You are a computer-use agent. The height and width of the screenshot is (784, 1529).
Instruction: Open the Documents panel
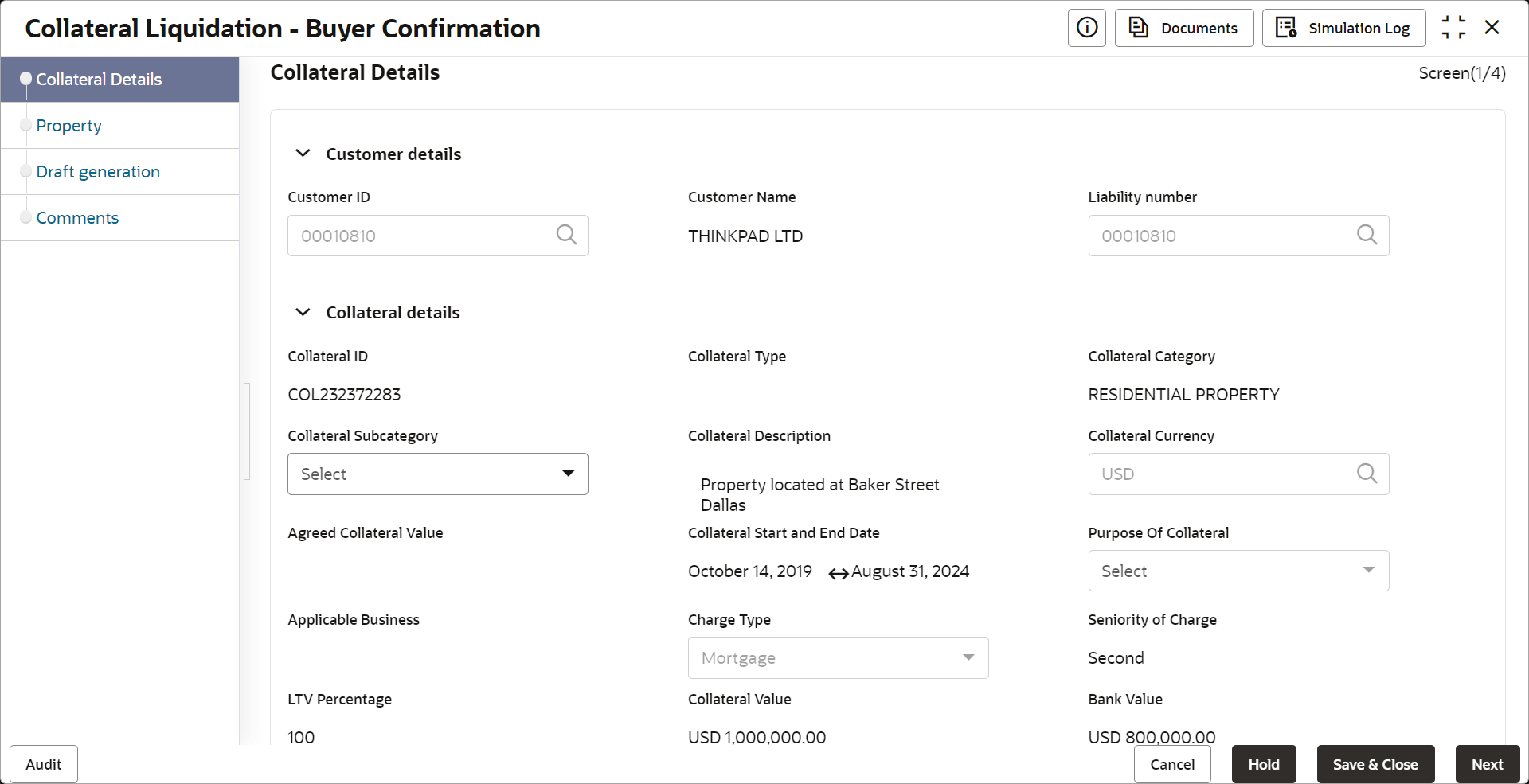pyautogui.click(x=1183, y=28)
